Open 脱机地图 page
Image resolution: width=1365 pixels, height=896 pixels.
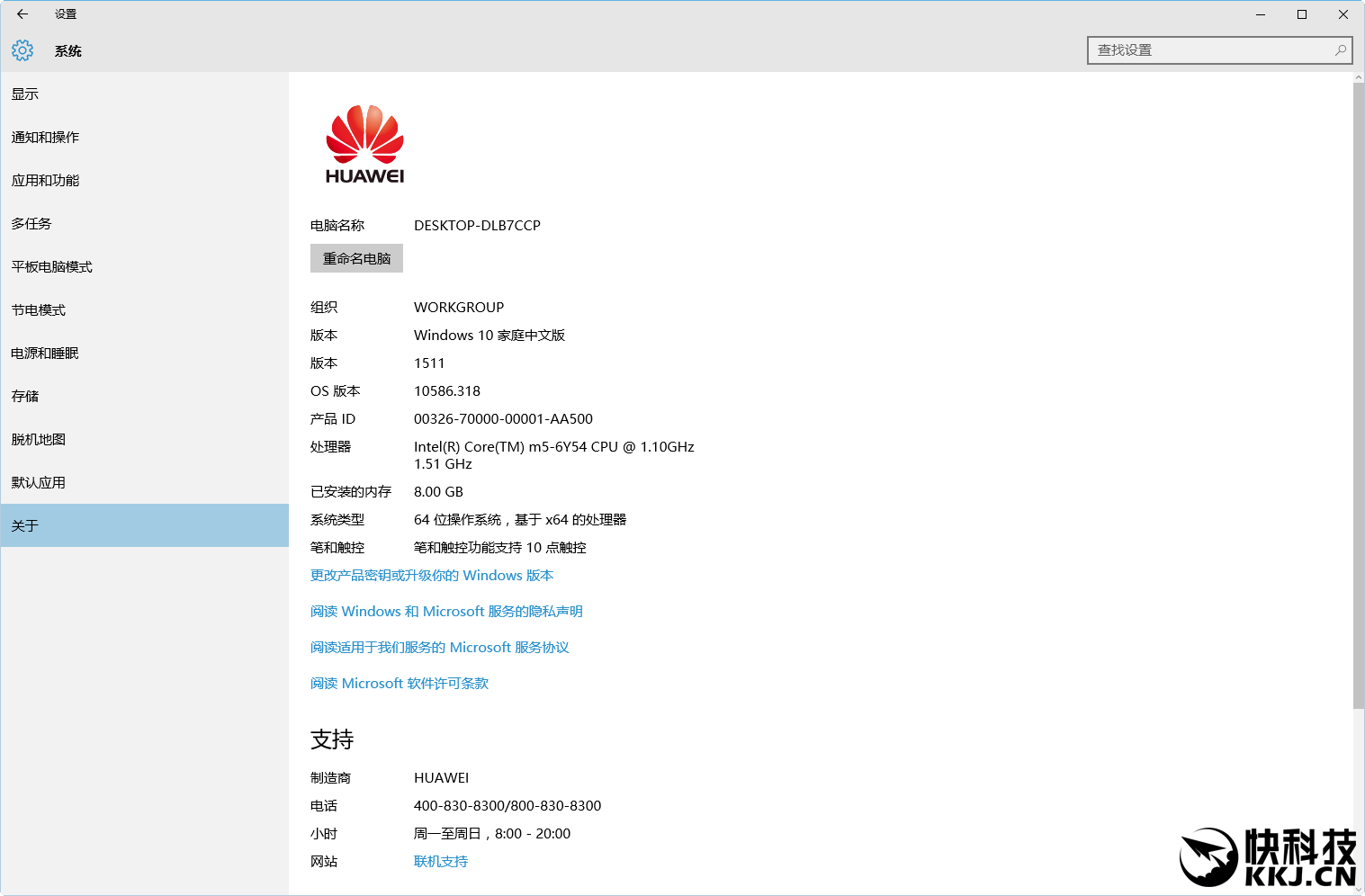[x=144, y=439]
